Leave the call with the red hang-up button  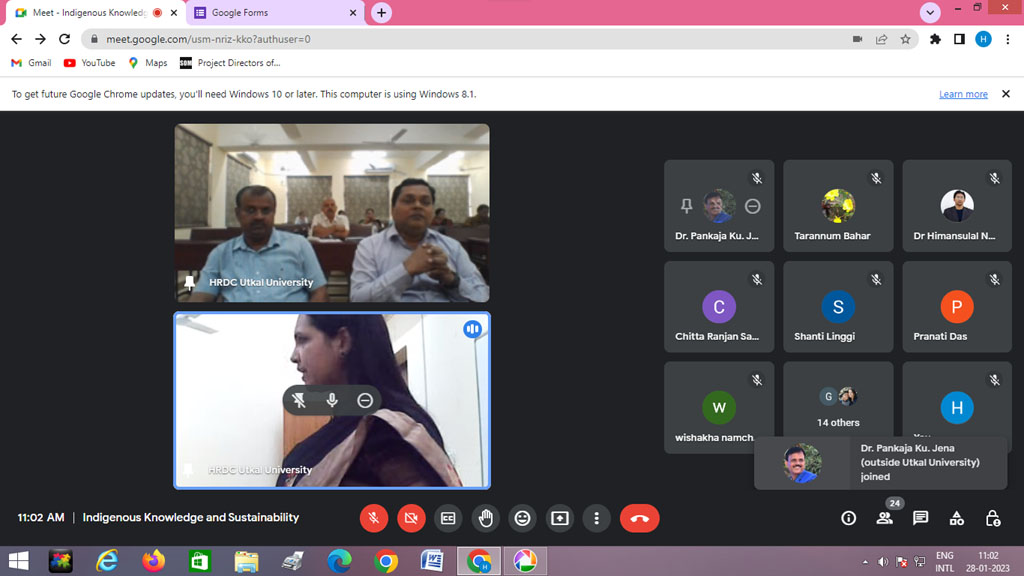click(x=639, y=518)
